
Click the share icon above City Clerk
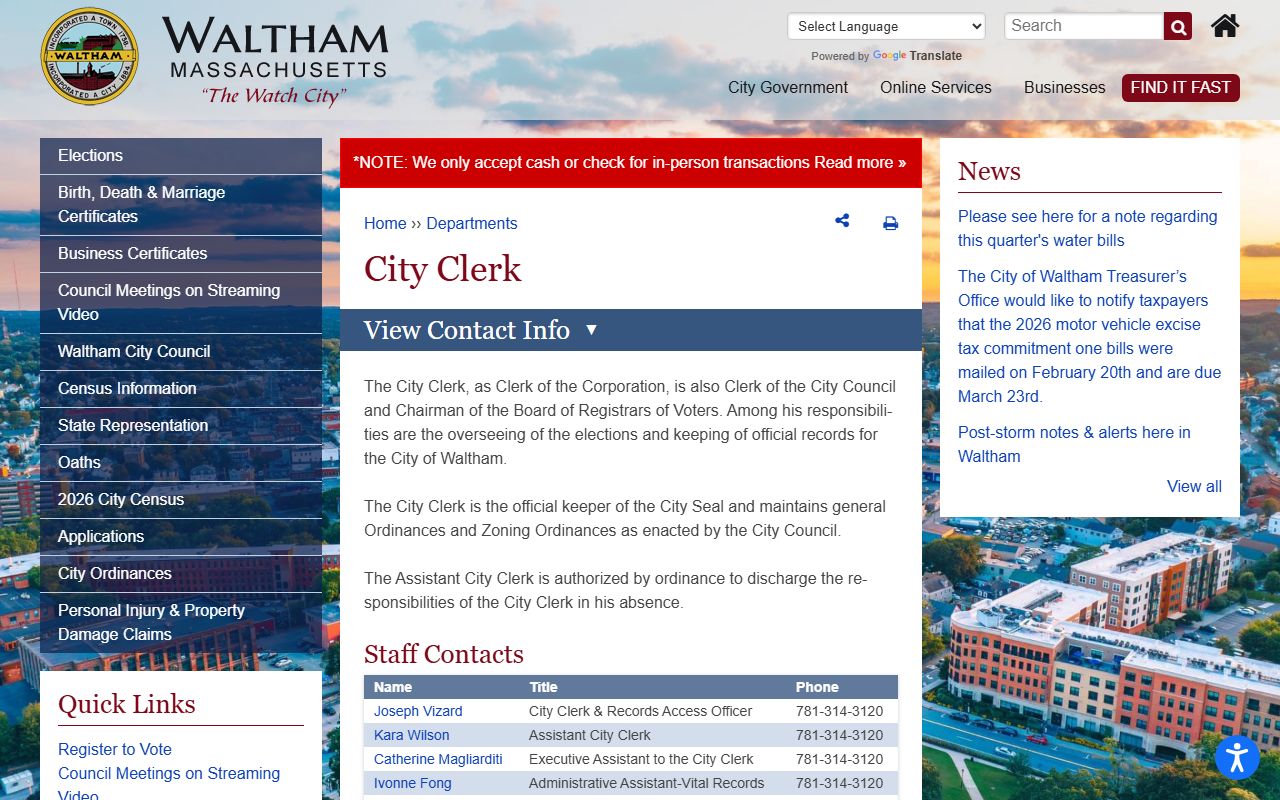(842, 222)
